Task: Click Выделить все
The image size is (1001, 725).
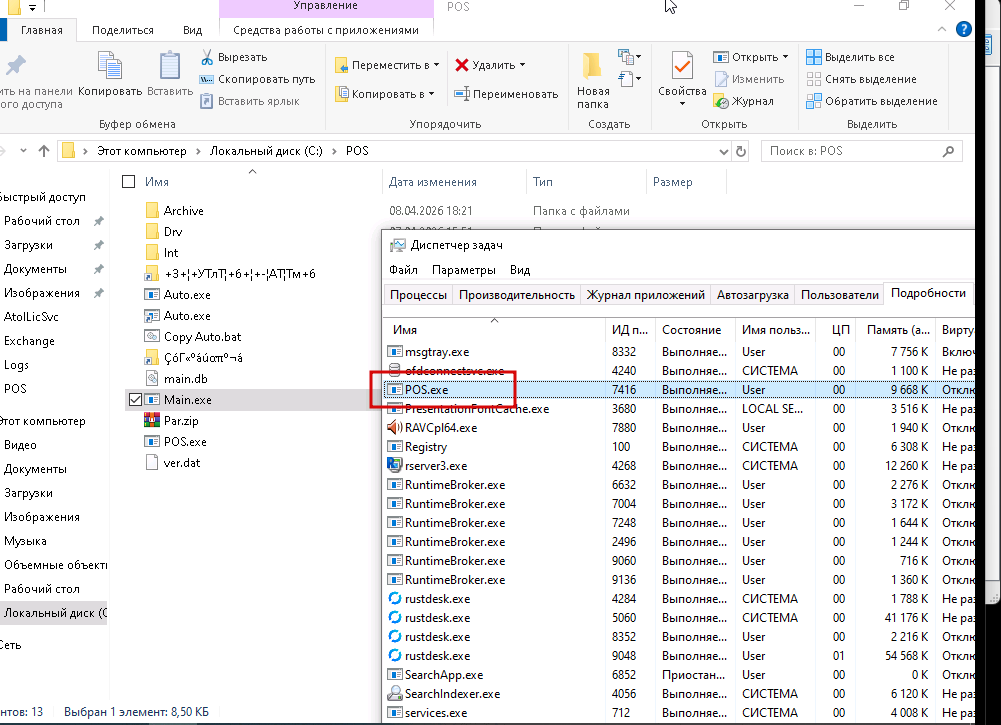Action: click(850, 57)
